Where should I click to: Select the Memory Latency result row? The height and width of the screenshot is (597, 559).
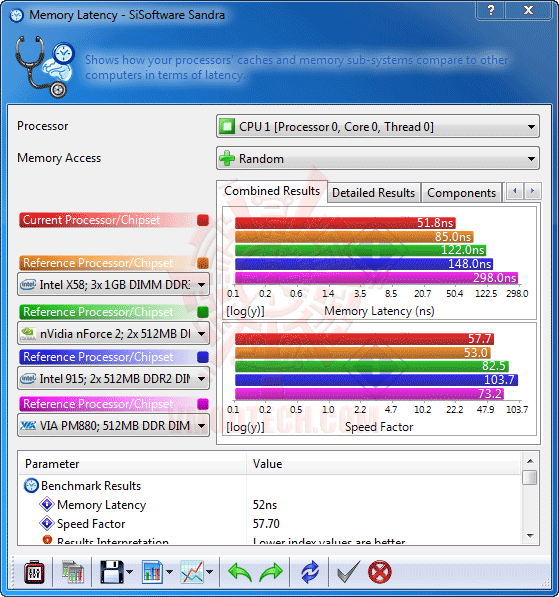click(x=270, y=505)
